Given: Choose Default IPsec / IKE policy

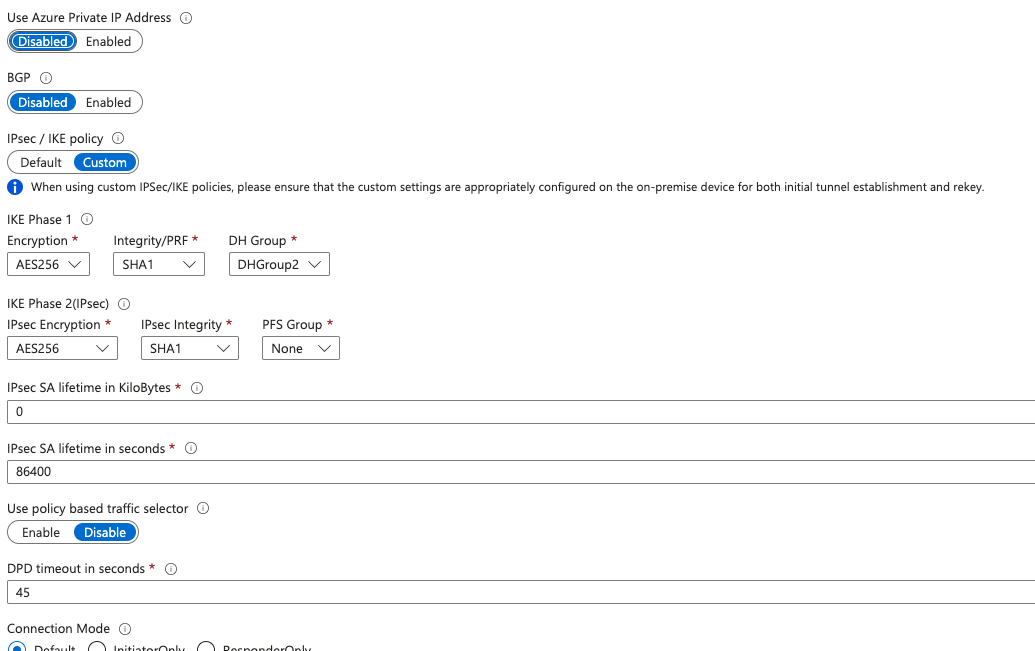Looking at the screenshot, I should point(41,162).
